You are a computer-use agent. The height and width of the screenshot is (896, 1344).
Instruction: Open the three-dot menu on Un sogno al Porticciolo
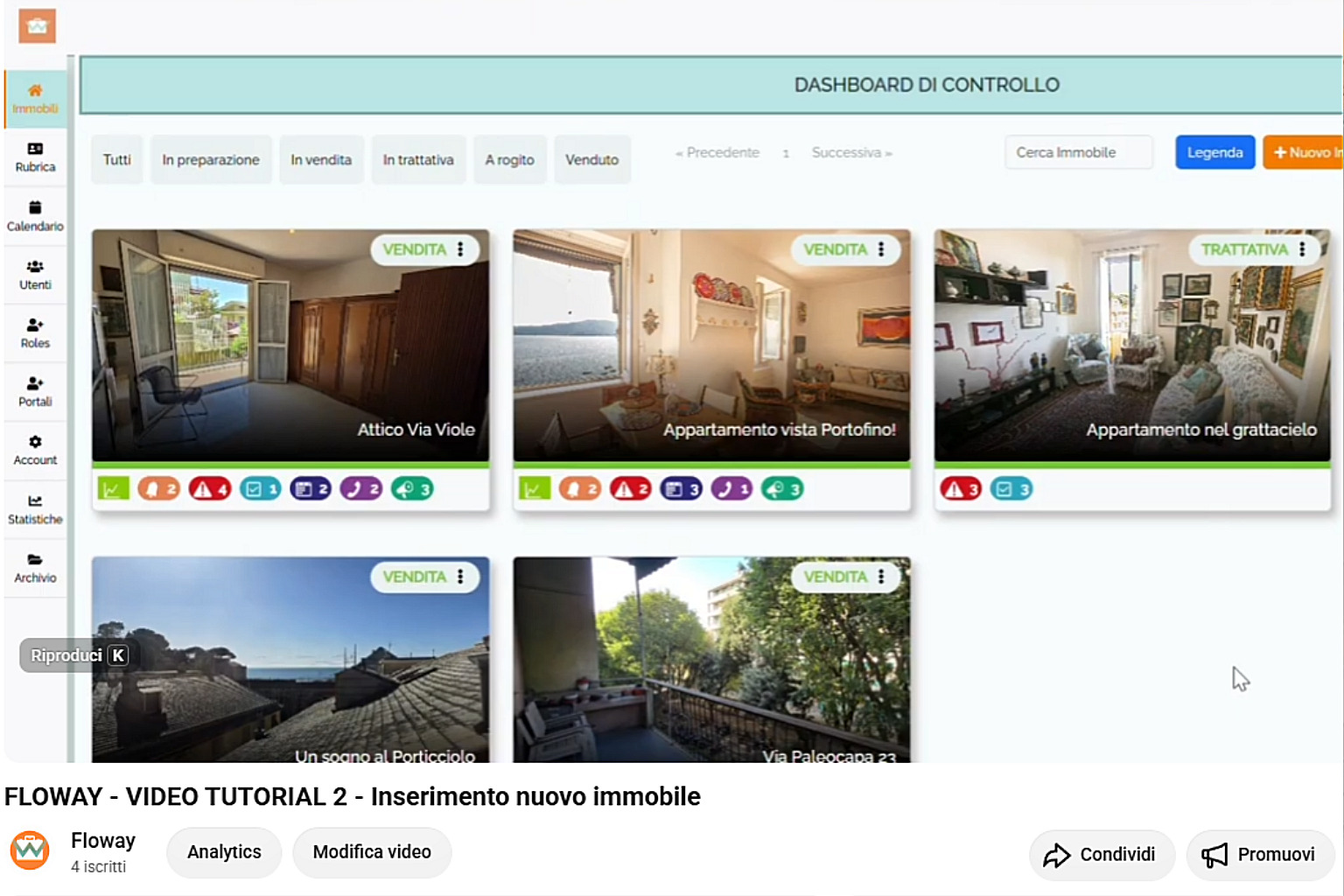coord(460,577)
